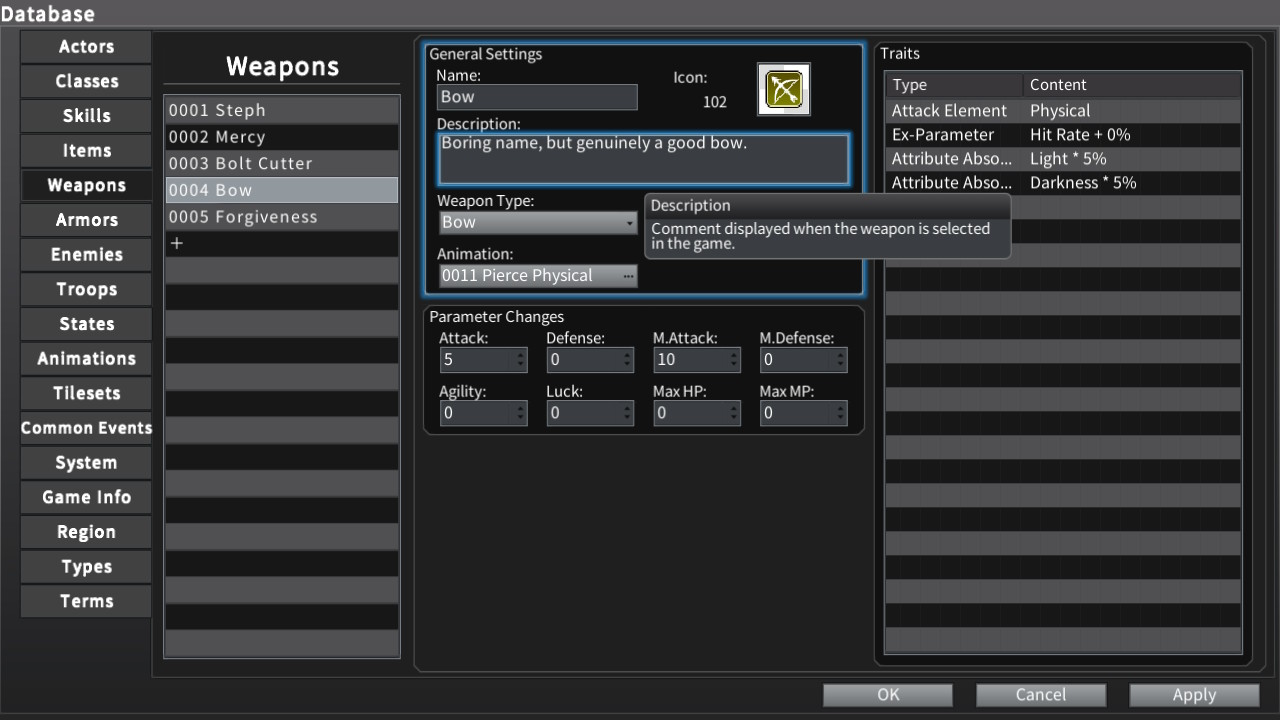The image size is (1280, 720).
Task: Select the Attack Element Physical trait
Action: 1062,111
